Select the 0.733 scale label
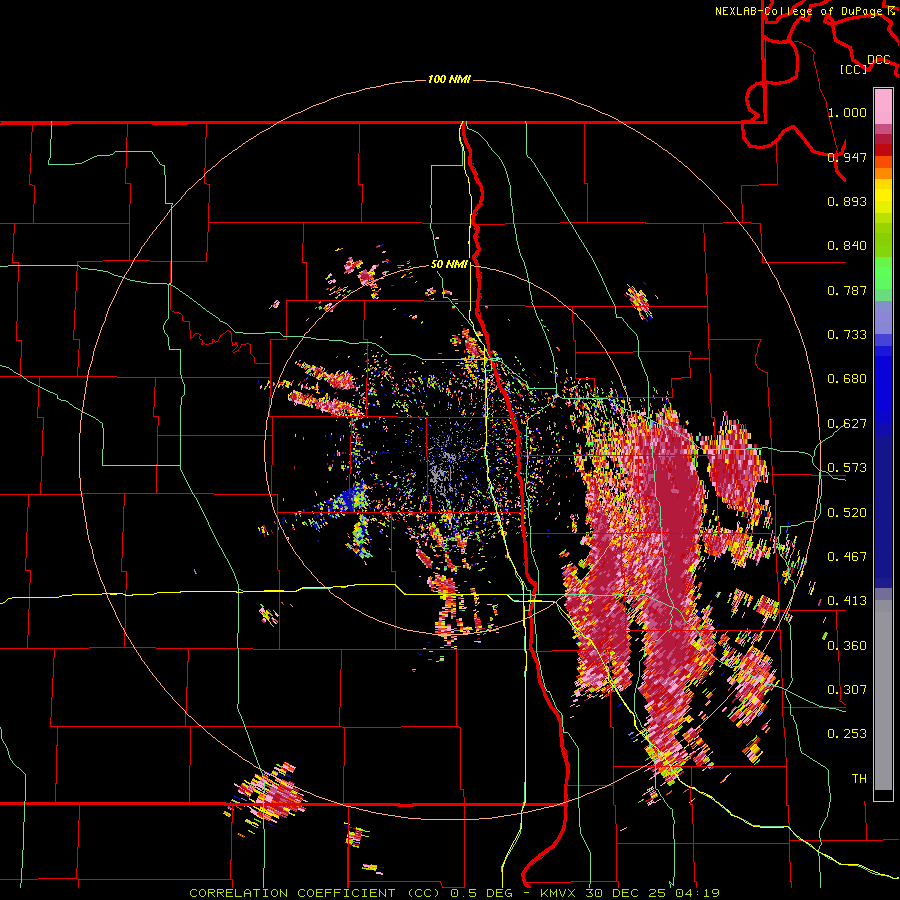Image resolution: width=900 pixels, height=900 pixels. [847, 334]
